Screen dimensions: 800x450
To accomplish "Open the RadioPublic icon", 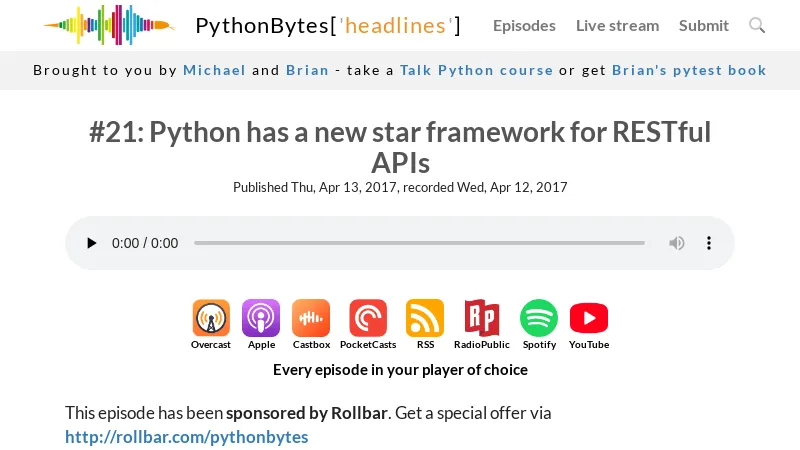I will (x=481, y=319).
